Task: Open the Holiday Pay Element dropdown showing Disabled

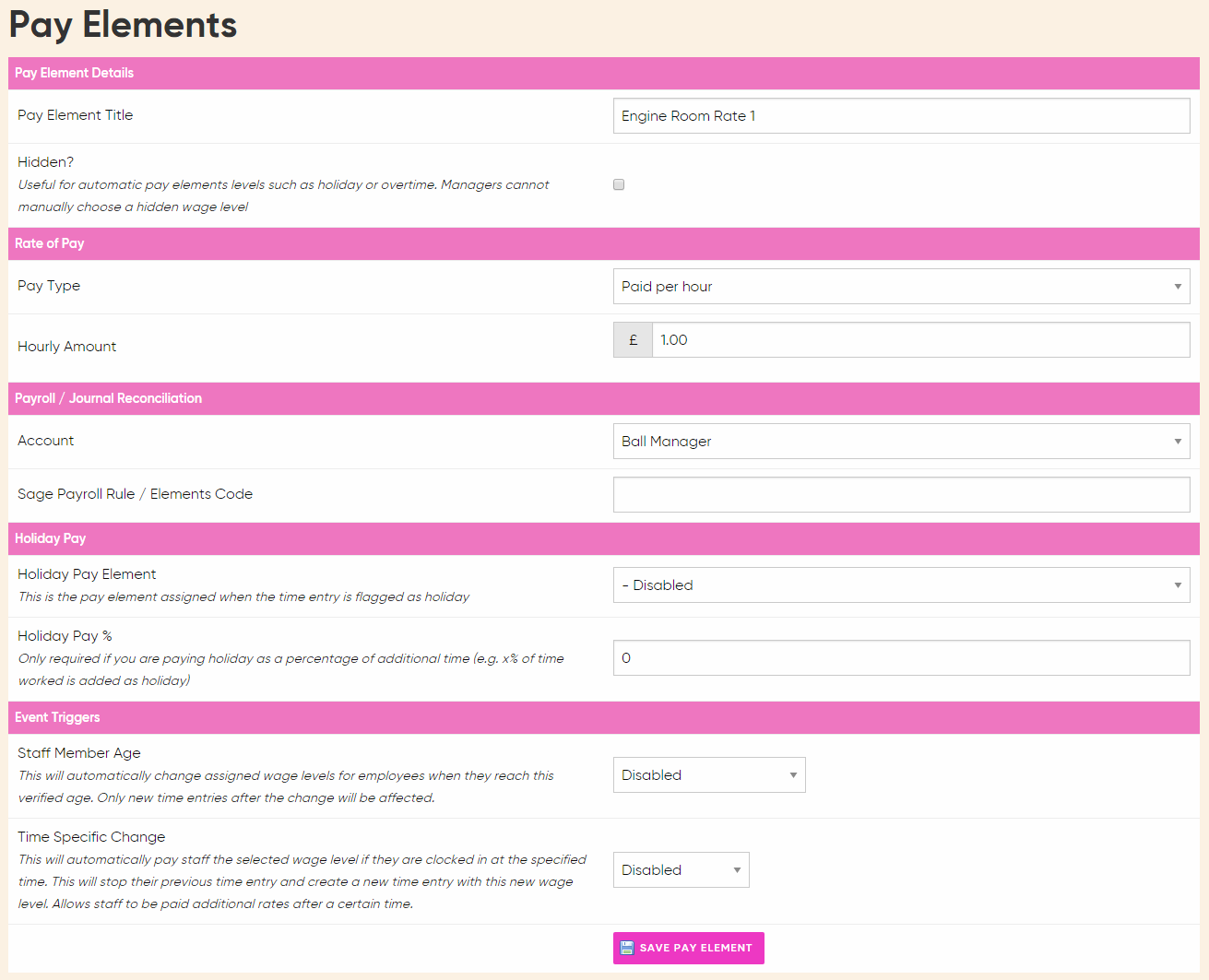Action: [901, 584]
